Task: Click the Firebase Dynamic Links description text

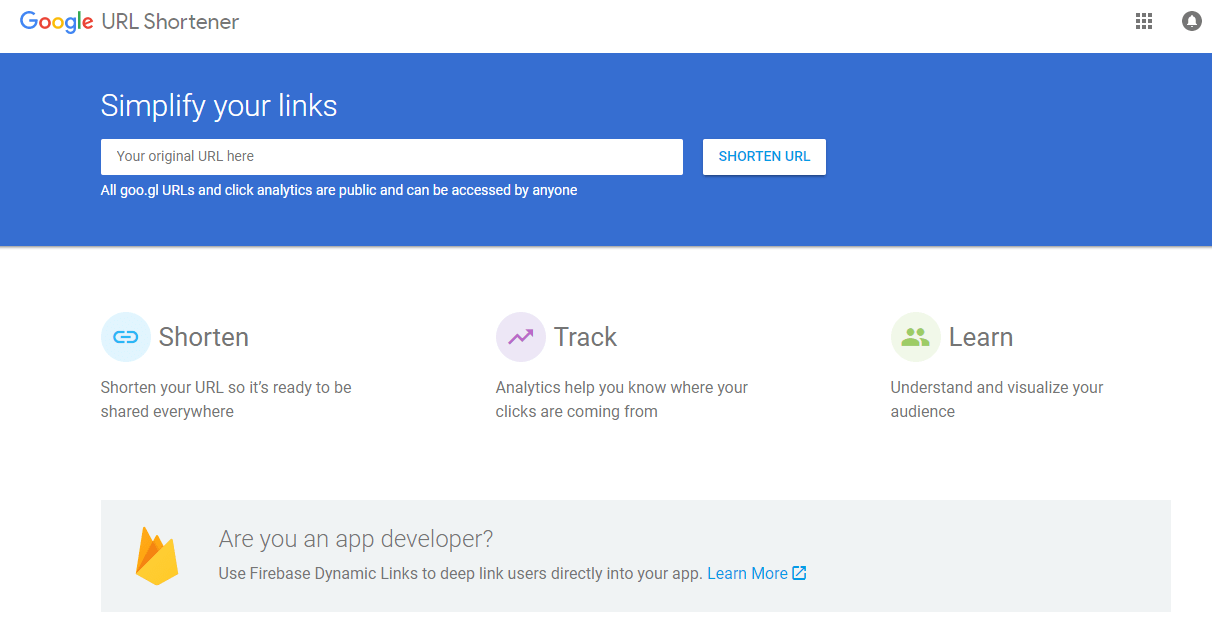Action: click(461, 573)
